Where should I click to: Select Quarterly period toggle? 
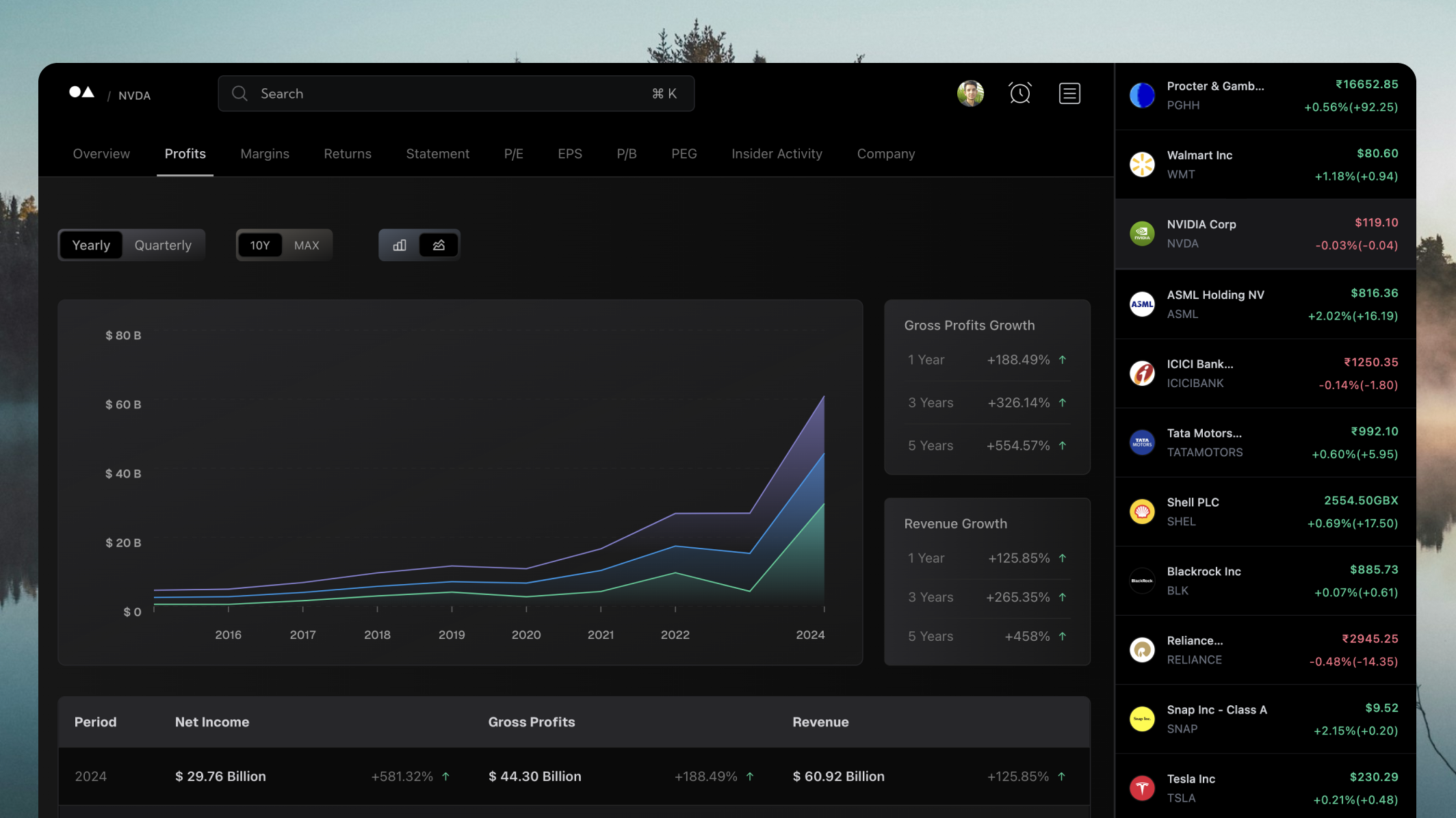click(x=163, y=245)
